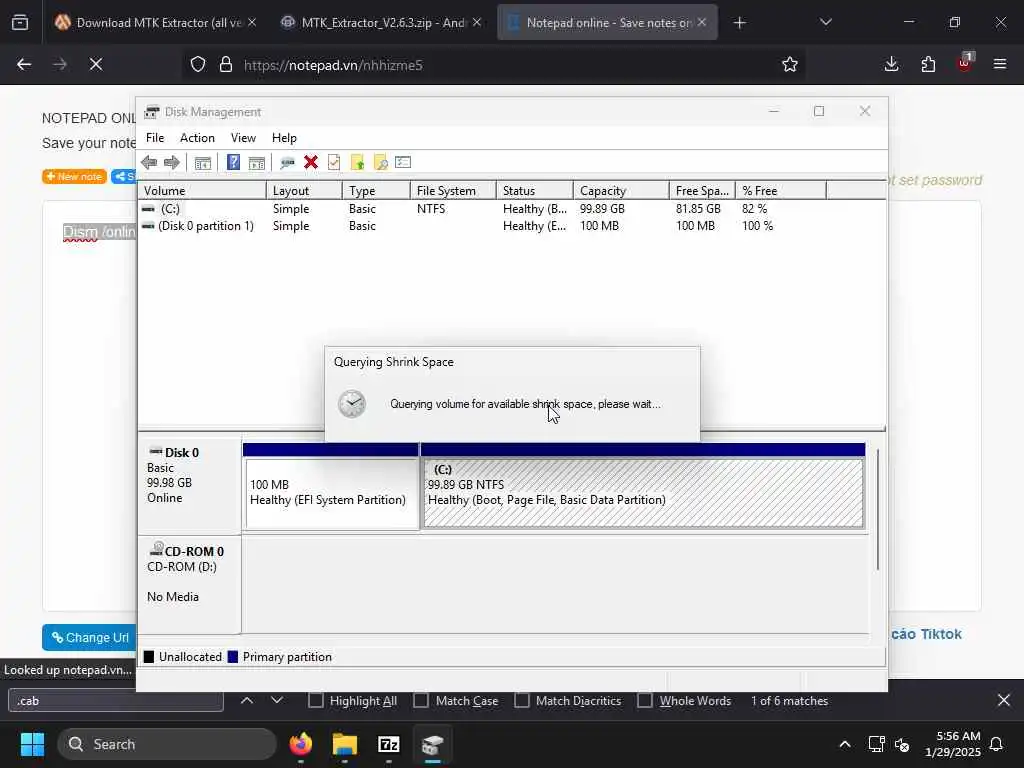
Task: Click the Windows taskbar Search box
Action: [167, 744]
